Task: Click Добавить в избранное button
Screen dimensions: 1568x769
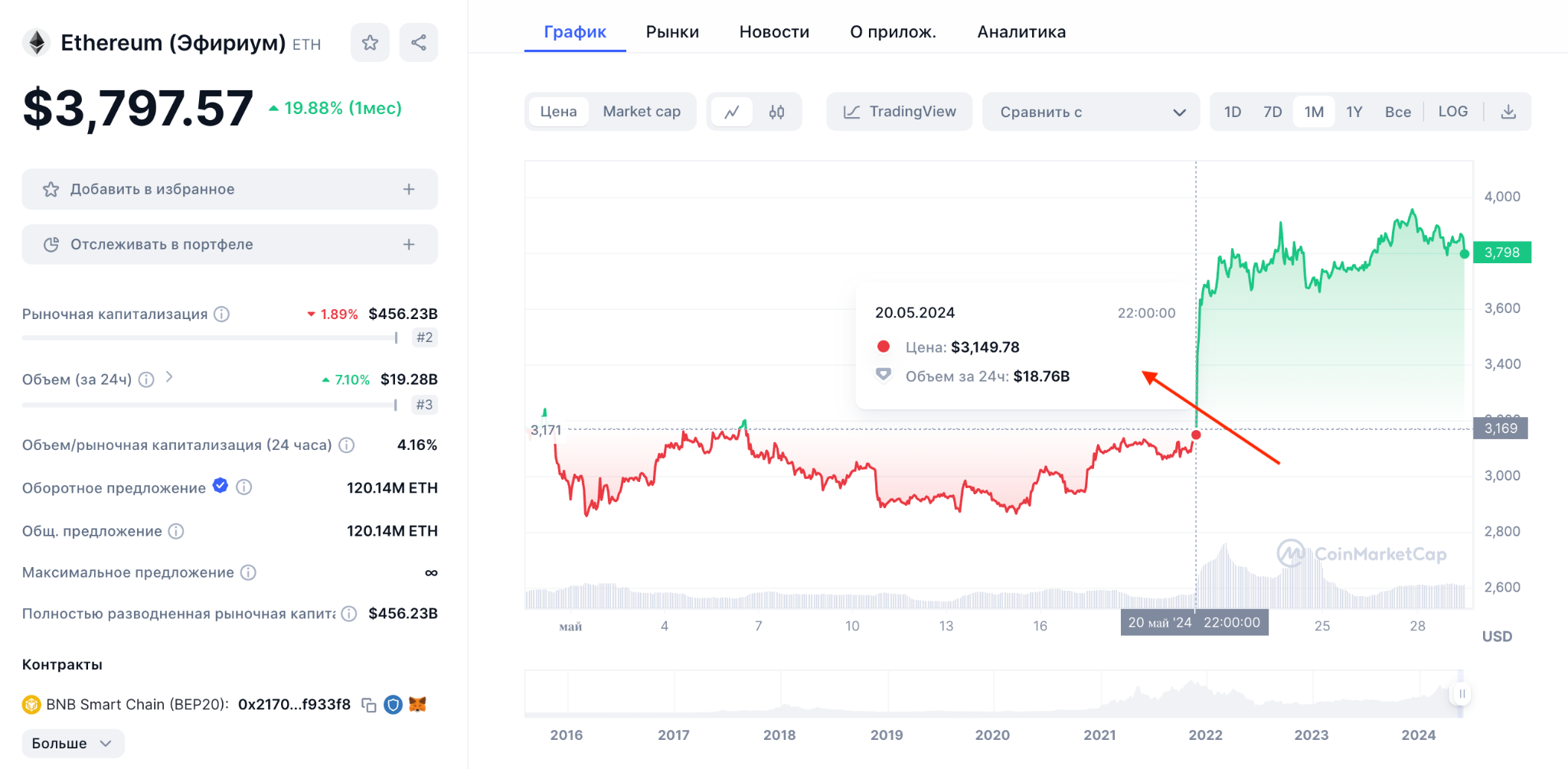Action: (x=230, y=189)
